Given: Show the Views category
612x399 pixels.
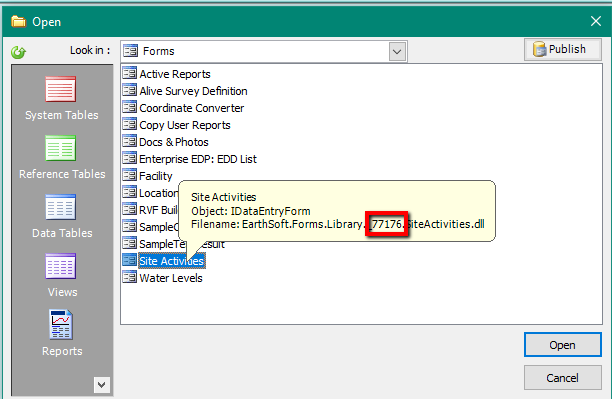Looking at the screenshot, I should (x=62, y=275).
